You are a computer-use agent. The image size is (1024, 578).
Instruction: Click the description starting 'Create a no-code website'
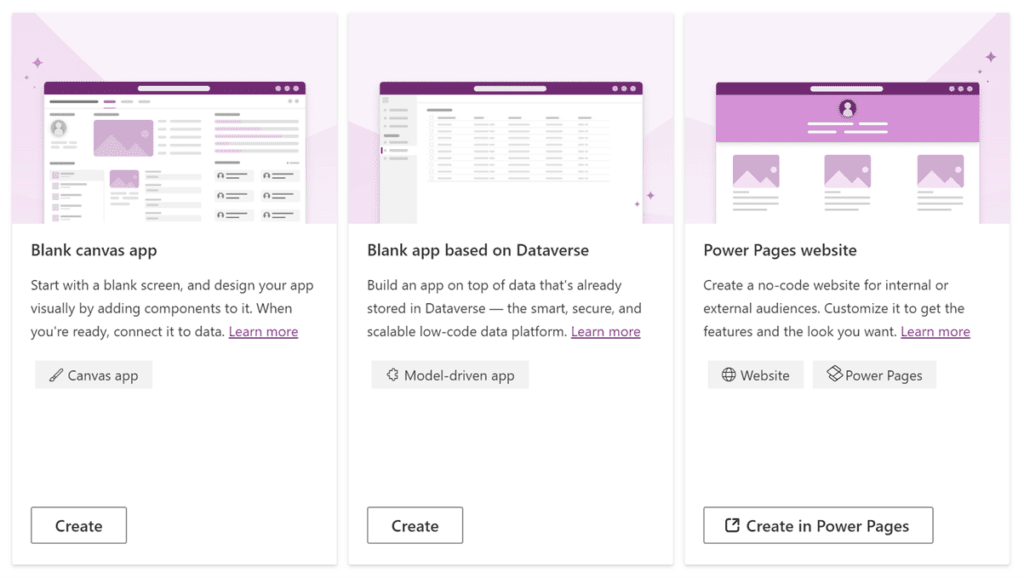coord(837,308)
